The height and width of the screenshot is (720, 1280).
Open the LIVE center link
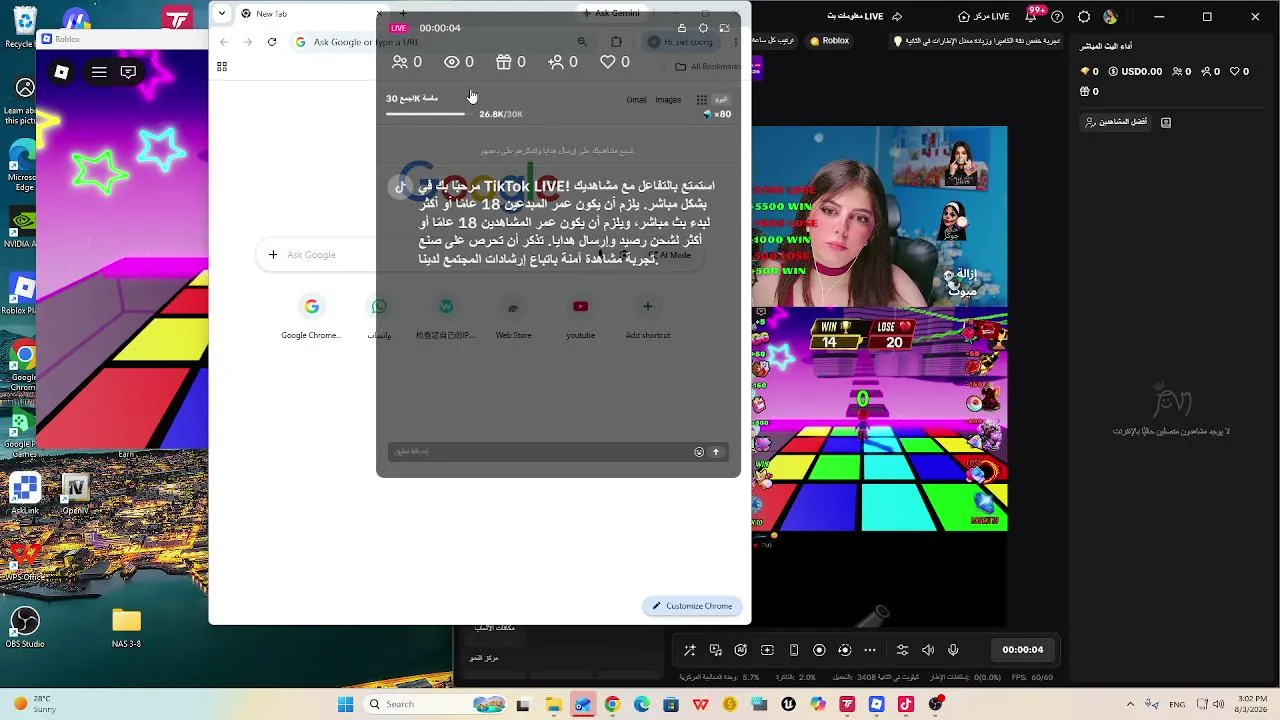984,16
